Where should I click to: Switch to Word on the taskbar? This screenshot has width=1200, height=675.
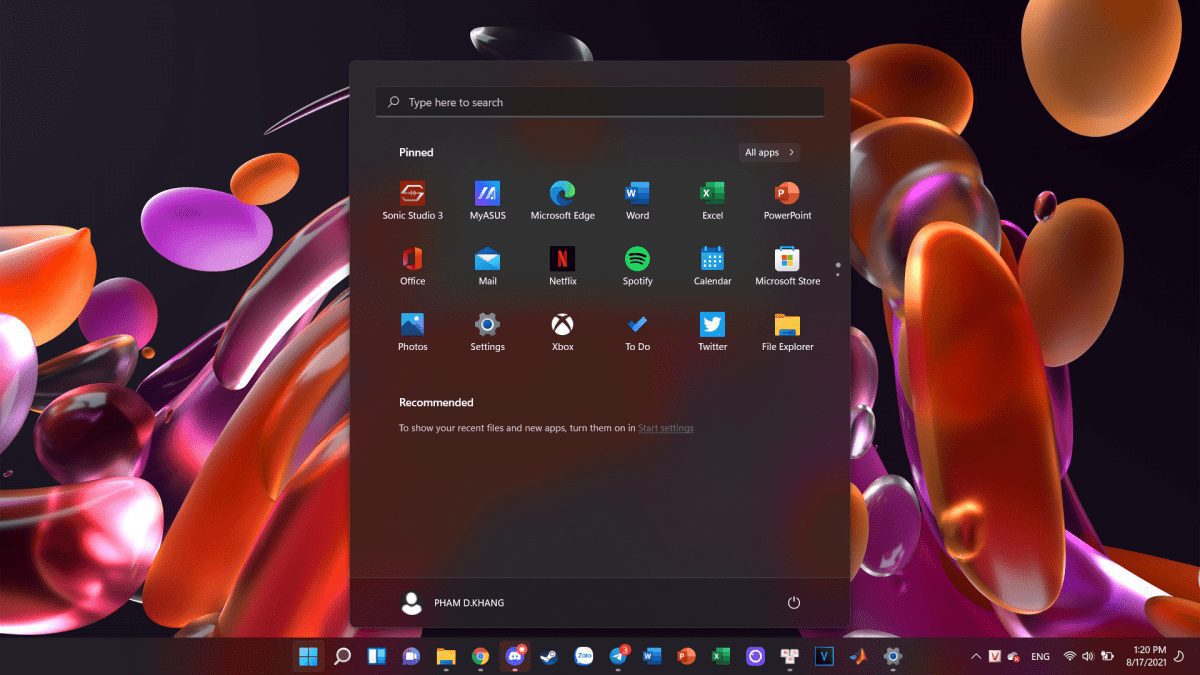coord(652,656)
